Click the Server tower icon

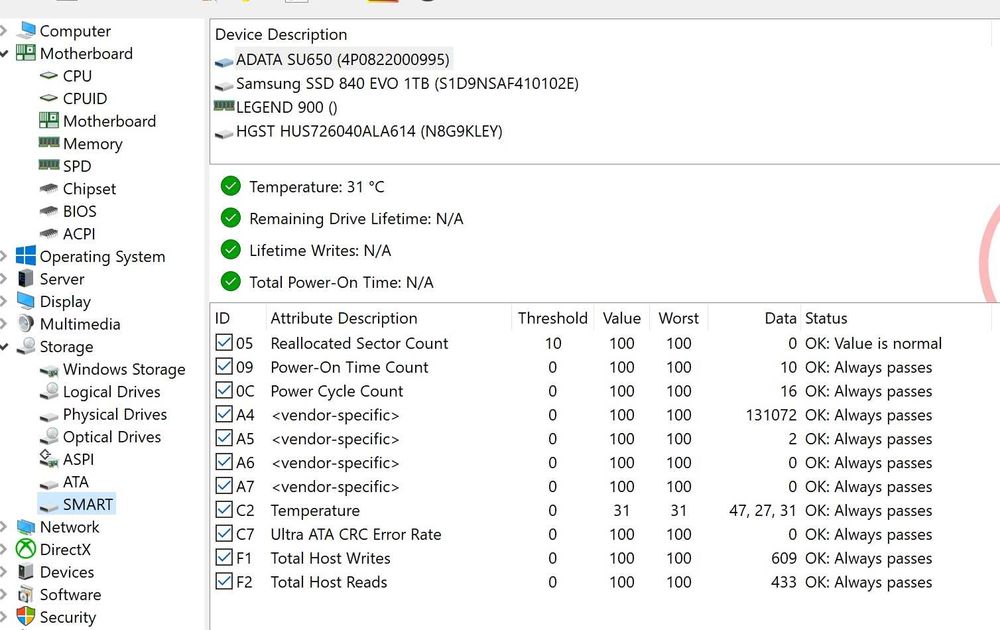(26, 279)
